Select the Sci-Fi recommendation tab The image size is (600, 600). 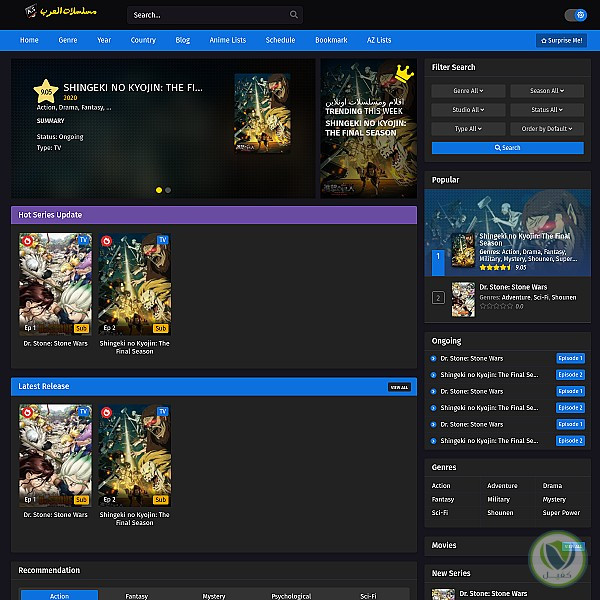point(368,595)
